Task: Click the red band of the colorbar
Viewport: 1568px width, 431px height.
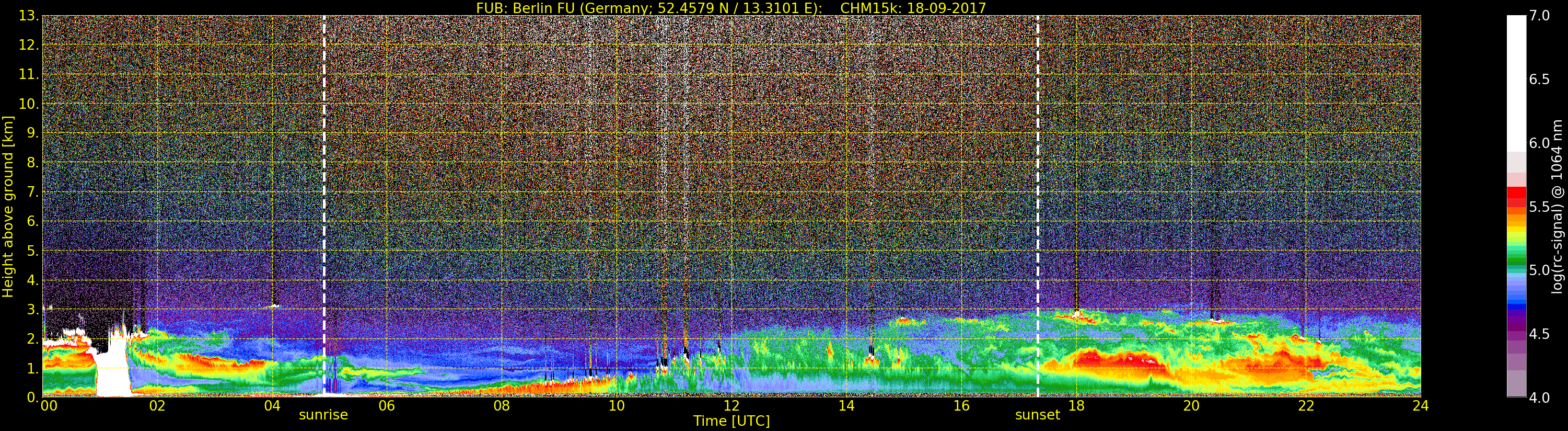Action: coord(1516,197)
